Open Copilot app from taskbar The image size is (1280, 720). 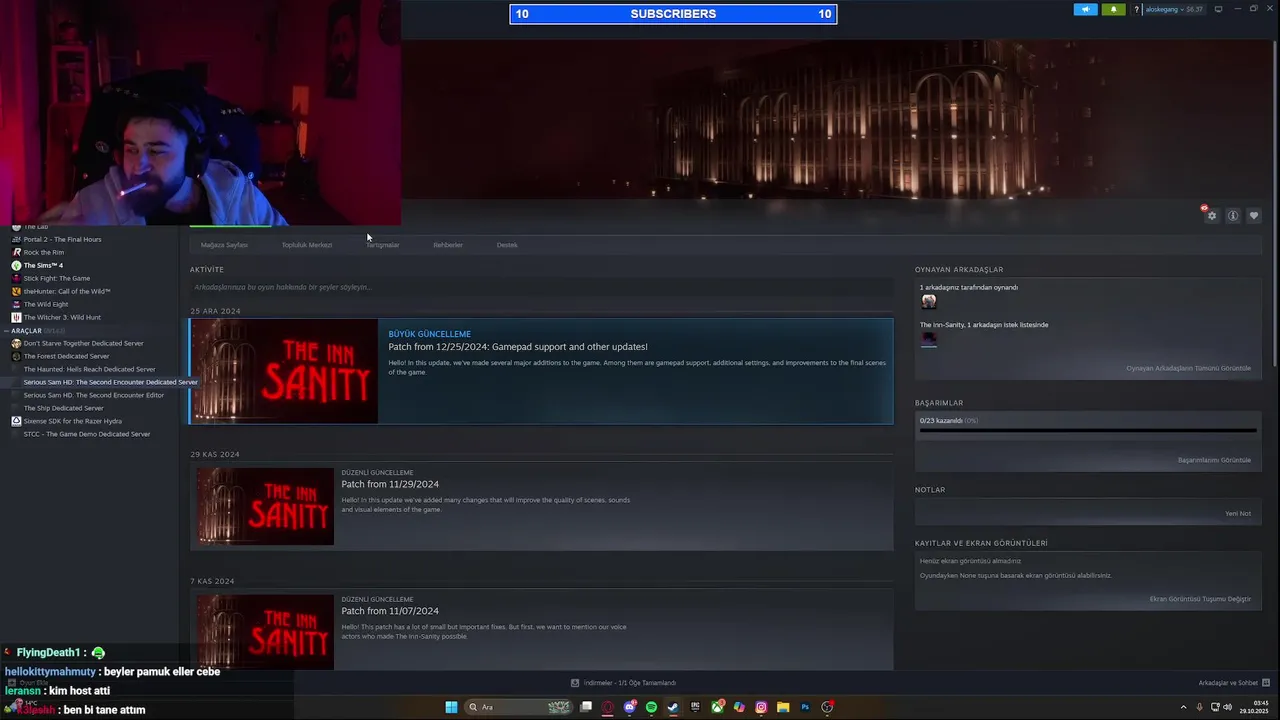pyautogui.click(x=739, y=707)
